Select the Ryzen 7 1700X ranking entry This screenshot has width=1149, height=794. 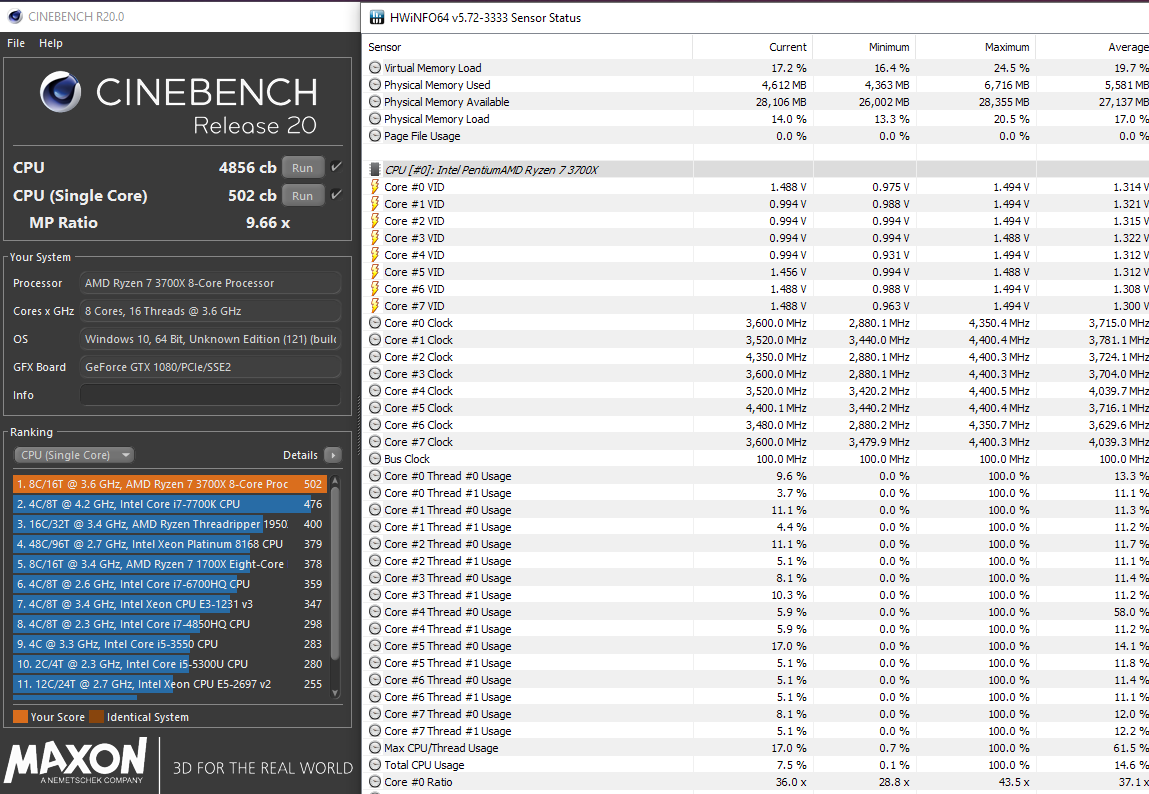pyautogui.click(x=169, y=564)
